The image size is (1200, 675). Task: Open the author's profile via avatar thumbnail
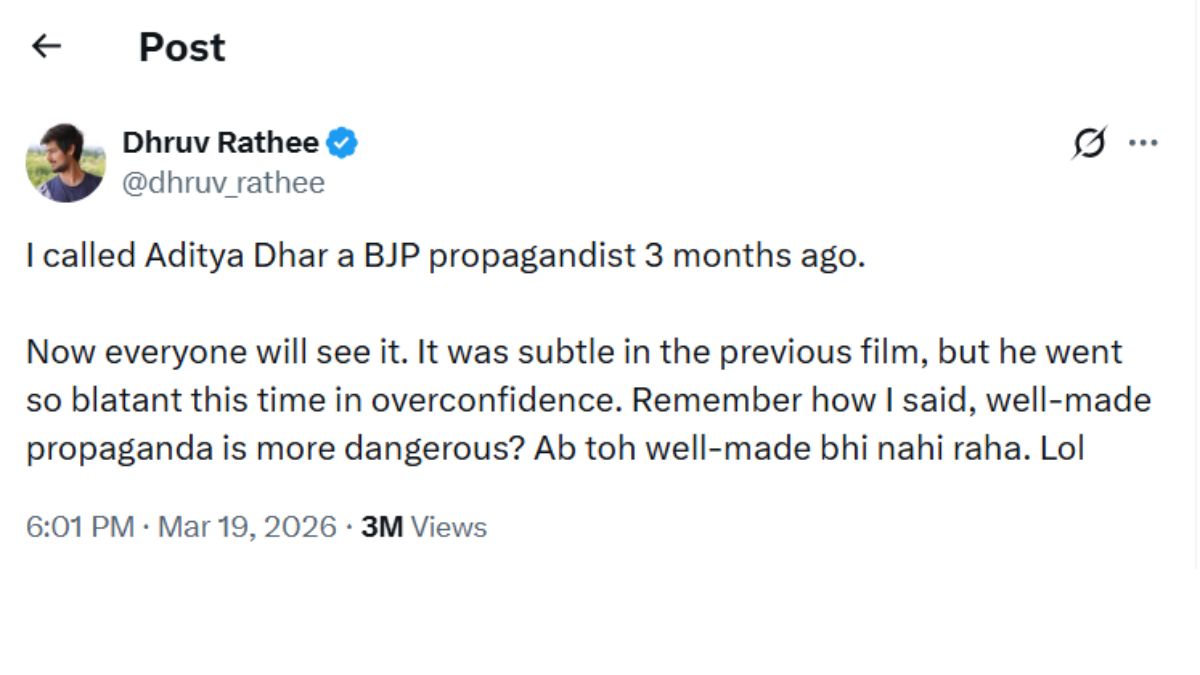(65, 156)
